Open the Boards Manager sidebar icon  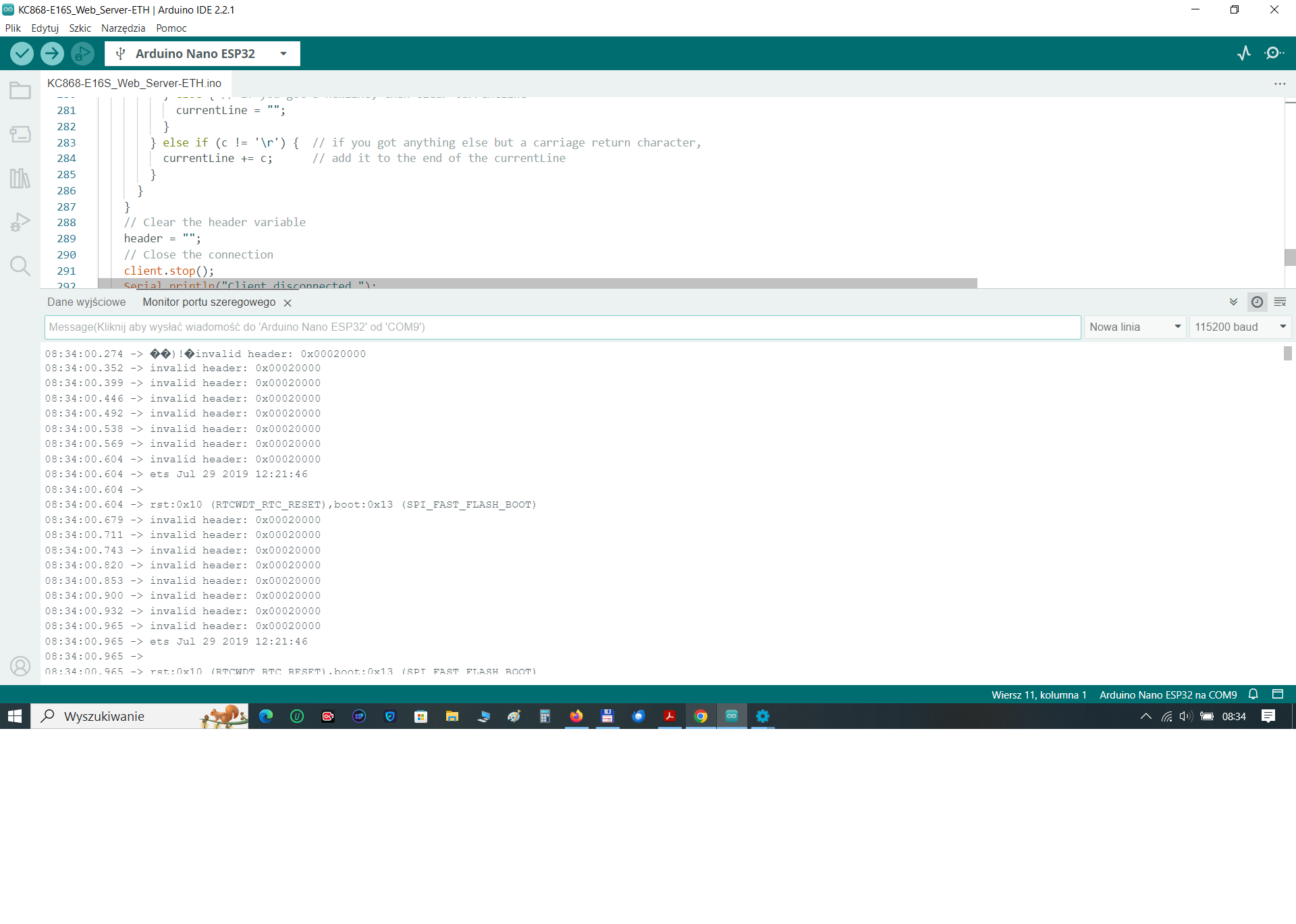click(x=20, y=134)
